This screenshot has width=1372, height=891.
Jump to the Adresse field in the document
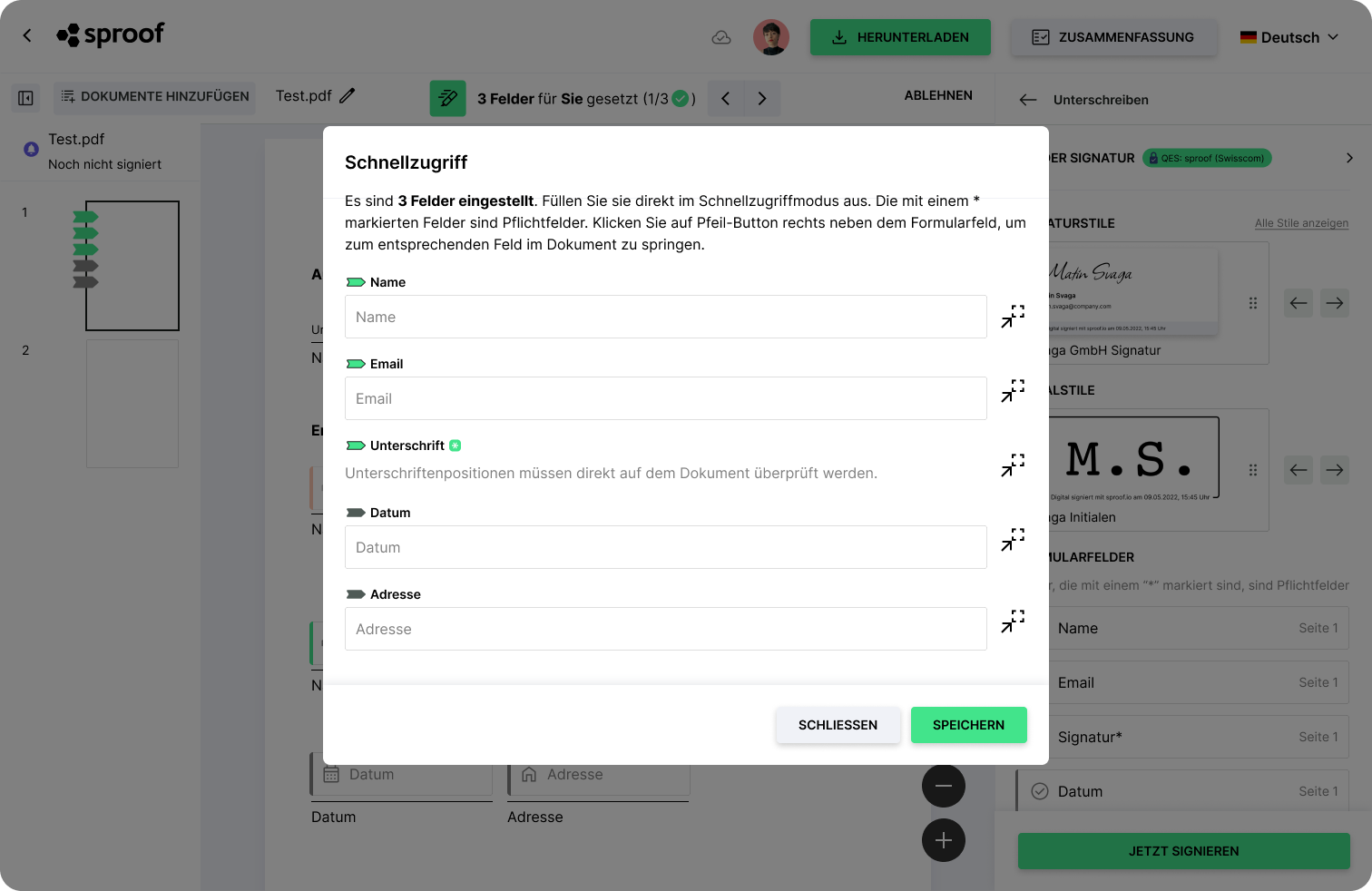(1013, 622)
